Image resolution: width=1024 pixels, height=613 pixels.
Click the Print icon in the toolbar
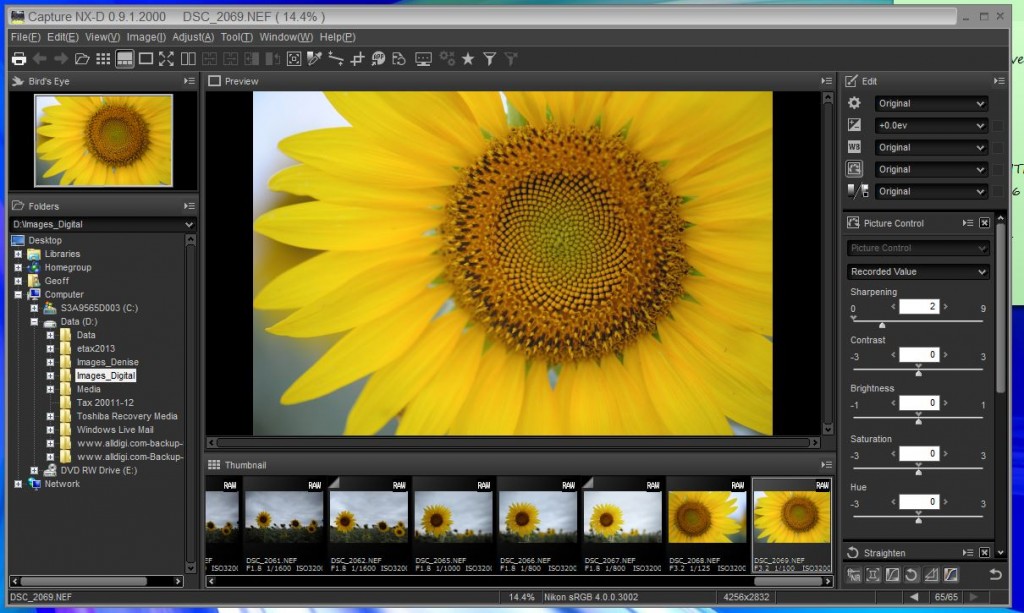tap(19, 59)
